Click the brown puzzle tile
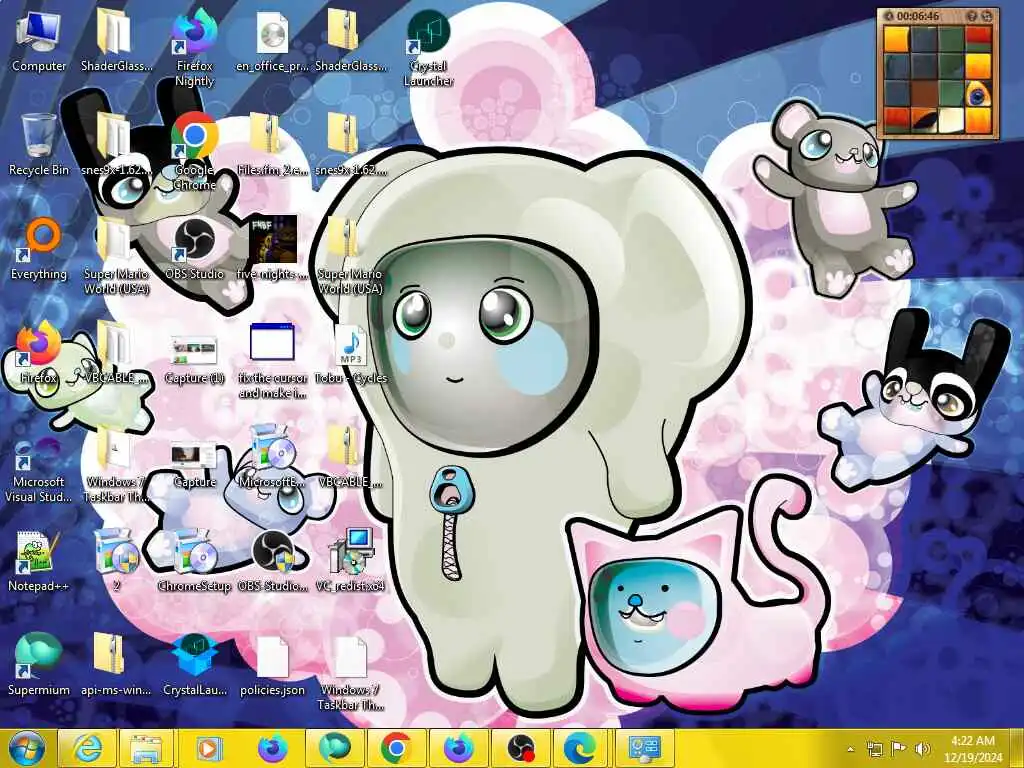The width and height of the screenshot is (1024, 768). click(924, 93)
